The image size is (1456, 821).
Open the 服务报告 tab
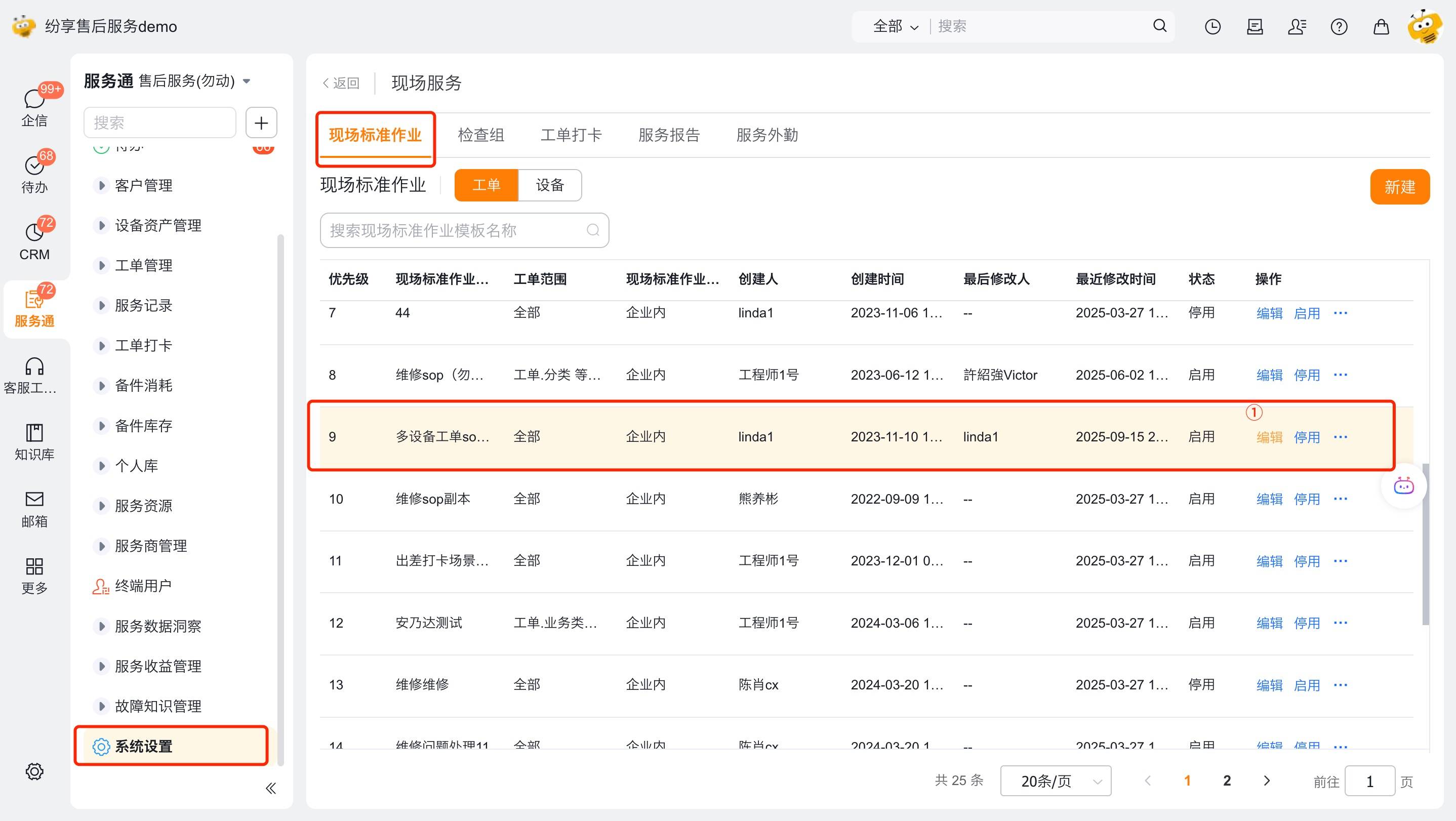point(669,135)
